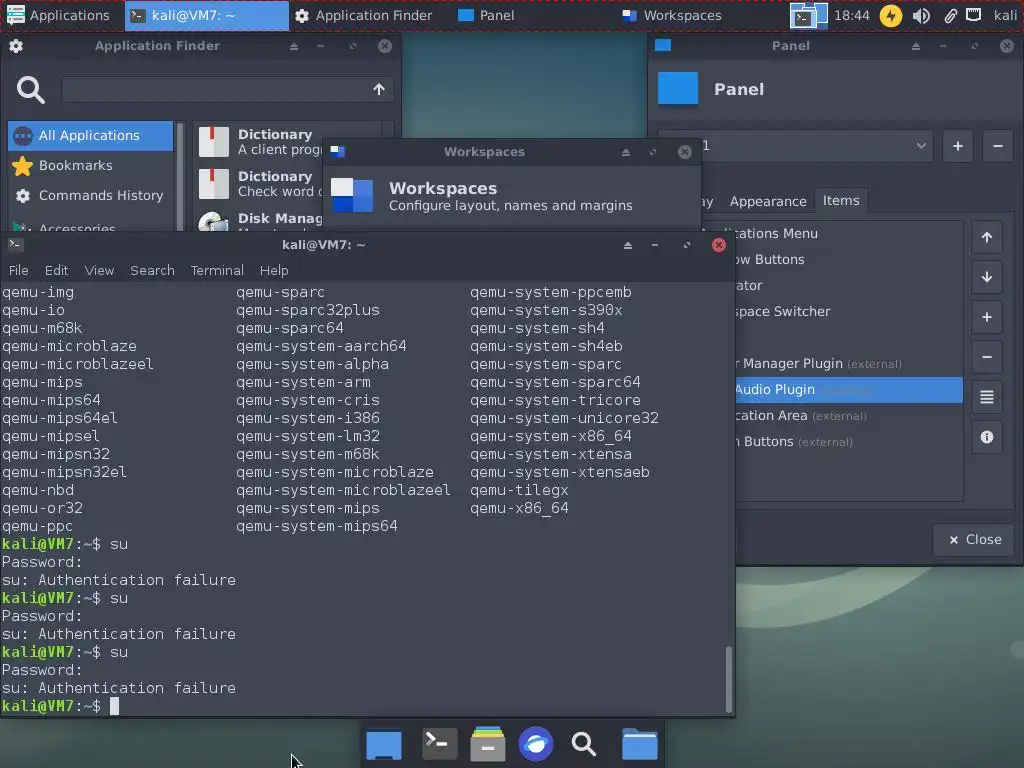
Task: Launch Terminal from bottom dock
Action: (x=438, y=743)
